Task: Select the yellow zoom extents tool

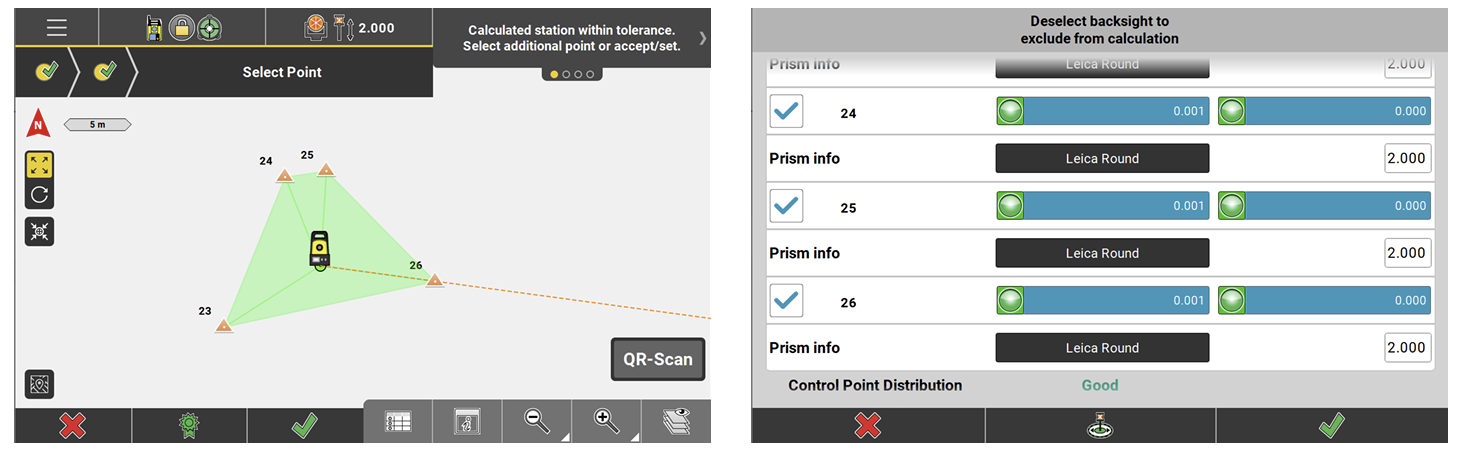Action: coord(40,166)
